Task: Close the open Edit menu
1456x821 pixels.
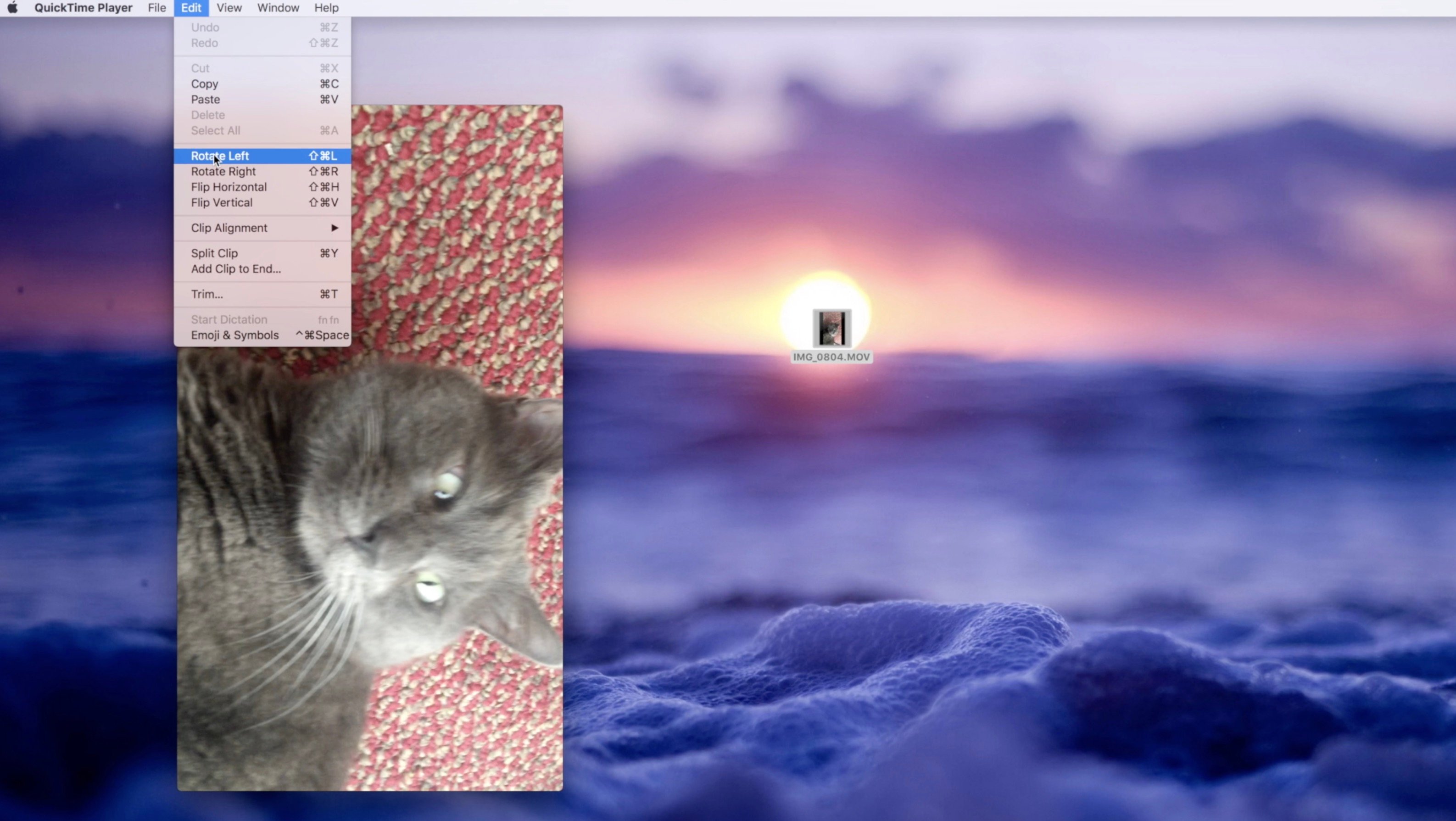Action: (x=191, y=8)
